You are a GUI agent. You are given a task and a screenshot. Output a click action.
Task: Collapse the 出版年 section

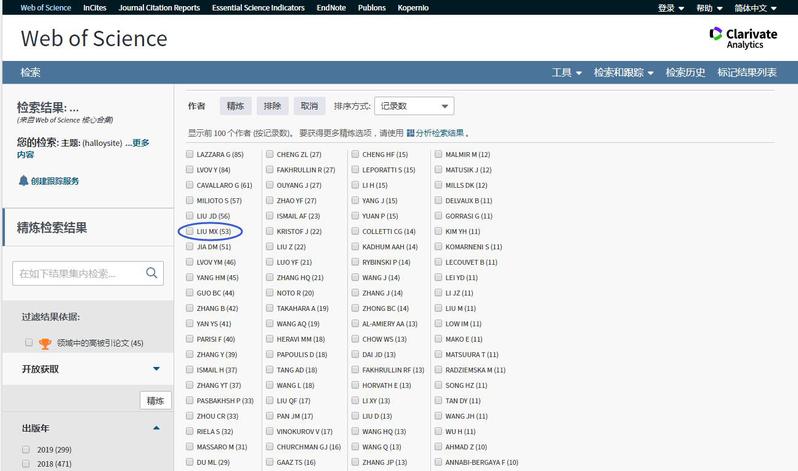pos(156,428)
